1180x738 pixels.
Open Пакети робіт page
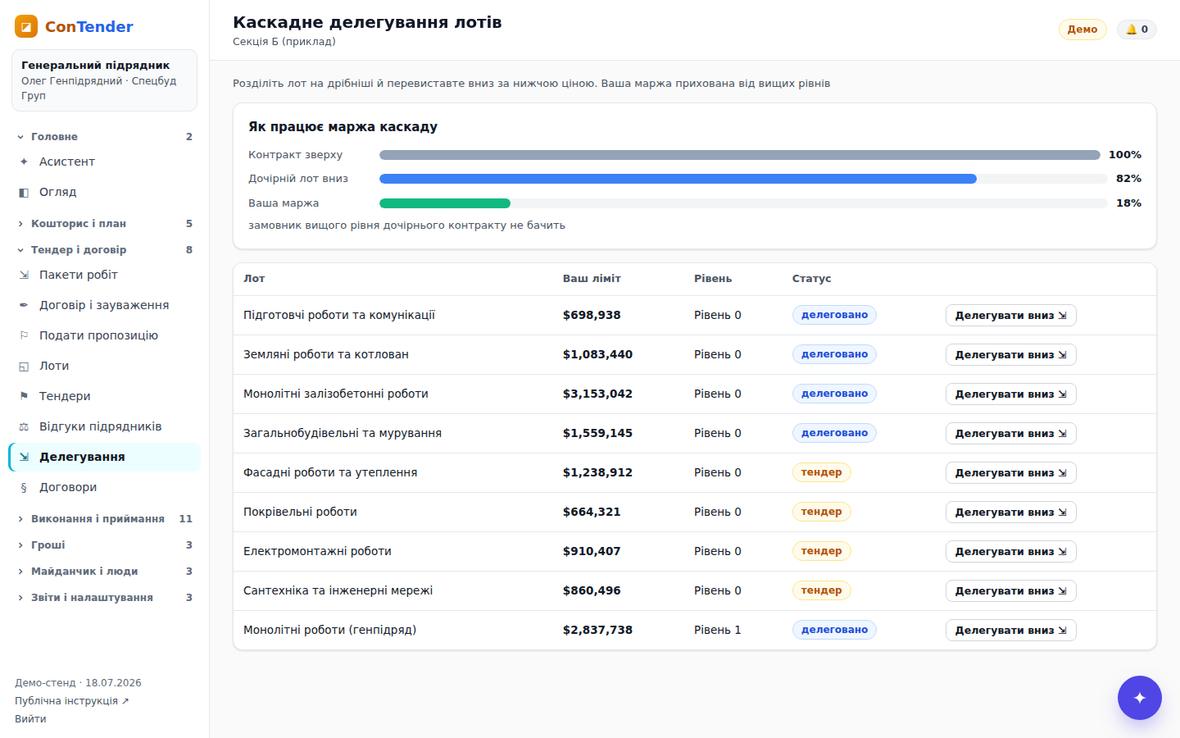pyautogui.click(x=105, y=275)
